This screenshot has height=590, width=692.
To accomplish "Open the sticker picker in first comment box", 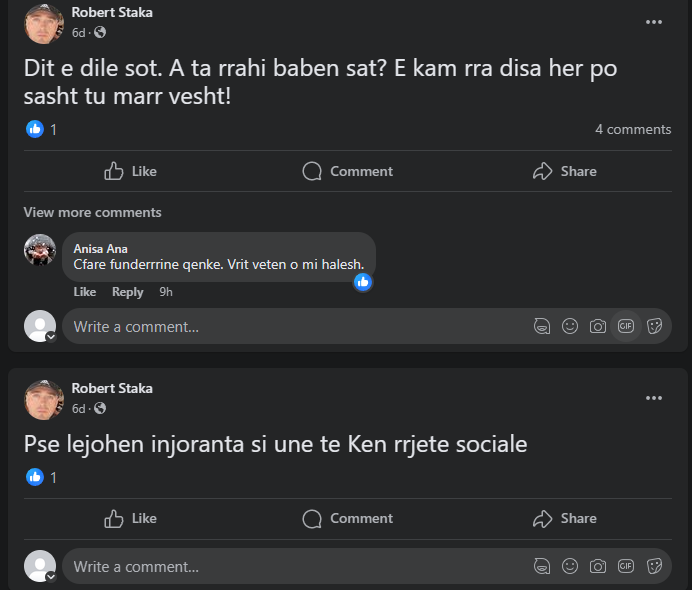I will pyautogui.click(x=655, y=326).
